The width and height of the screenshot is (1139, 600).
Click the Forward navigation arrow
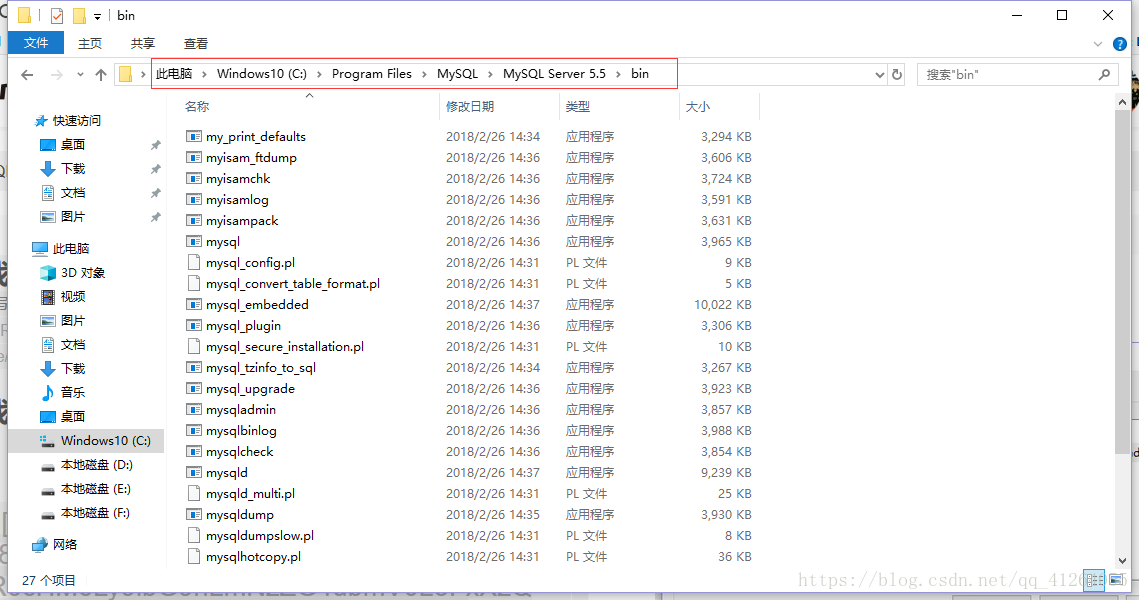[57, 74]
